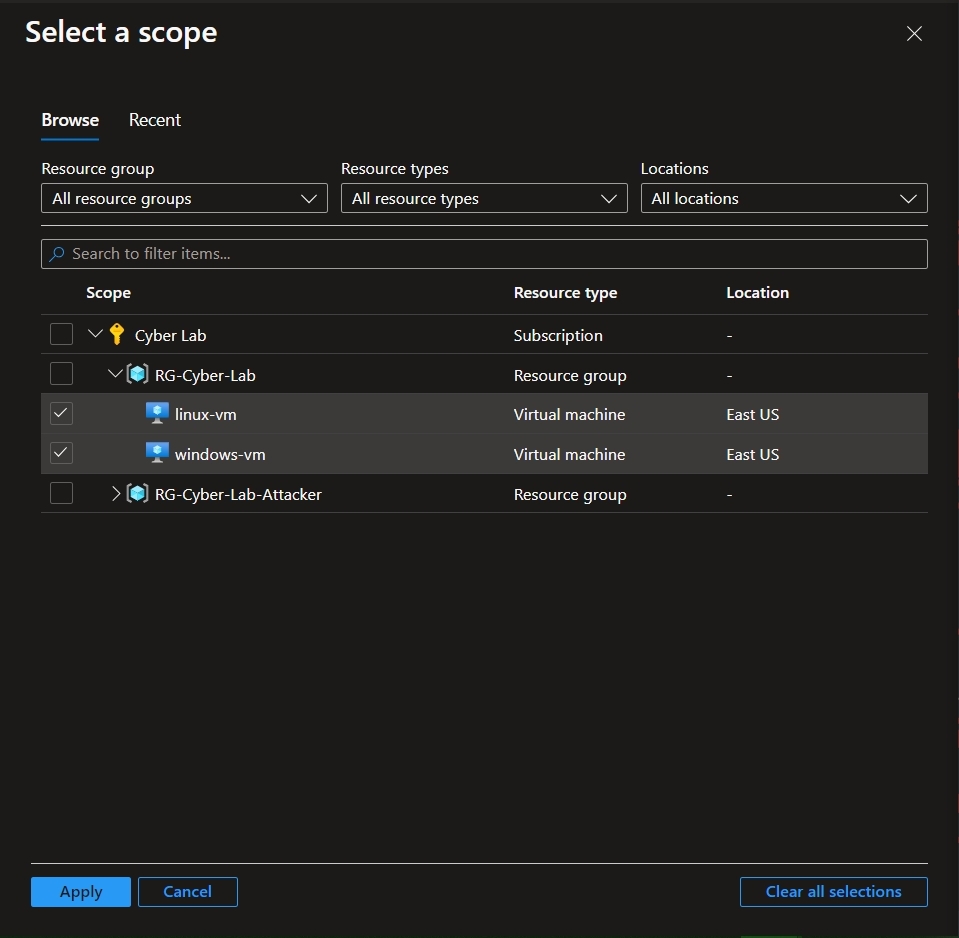This screenshot has width=959, height=938.
Task: Uncheck the linux-vm checkbox
Action: coord(62,413)
